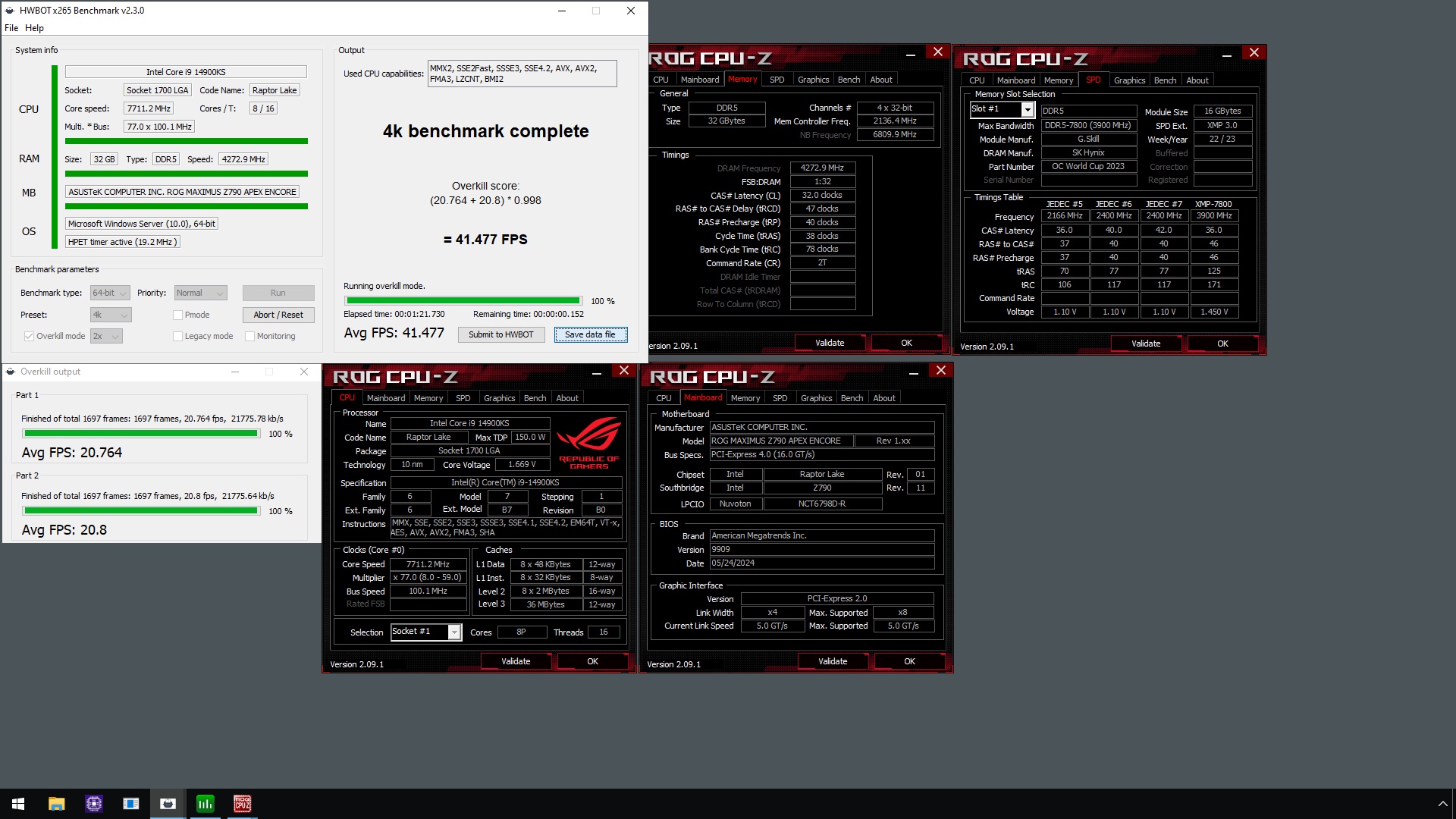Minimize the CPU-Z CPU tab window

tap(597, 372)
